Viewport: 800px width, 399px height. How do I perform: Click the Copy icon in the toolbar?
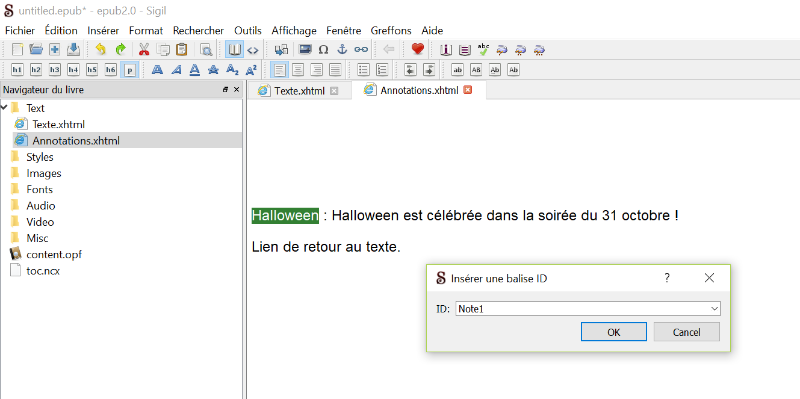[163, 49]
